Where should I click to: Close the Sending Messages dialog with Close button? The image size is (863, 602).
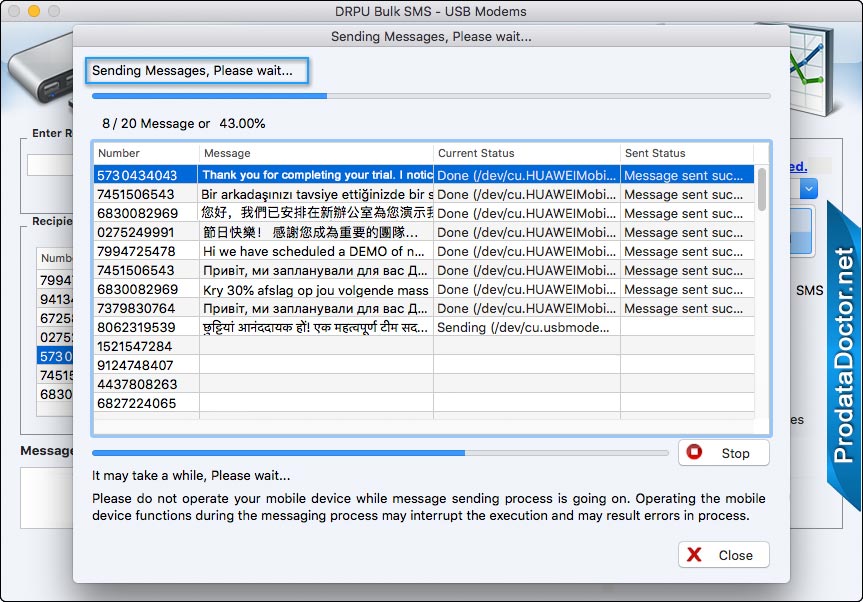point(723,555)
